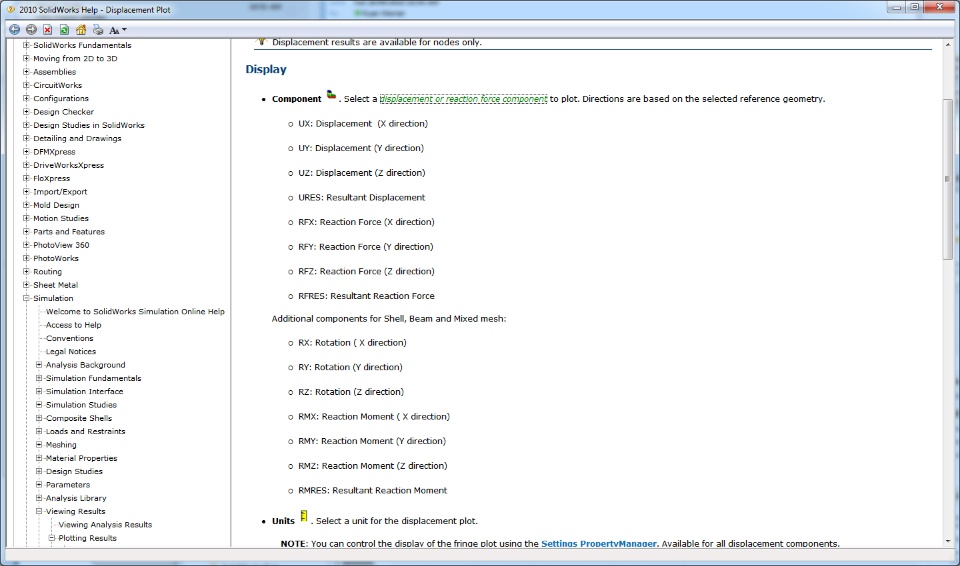Screen dimensions: 960x566
Task: Select Simulation Fundamentals in the tree
Action: tap(94, 379)
